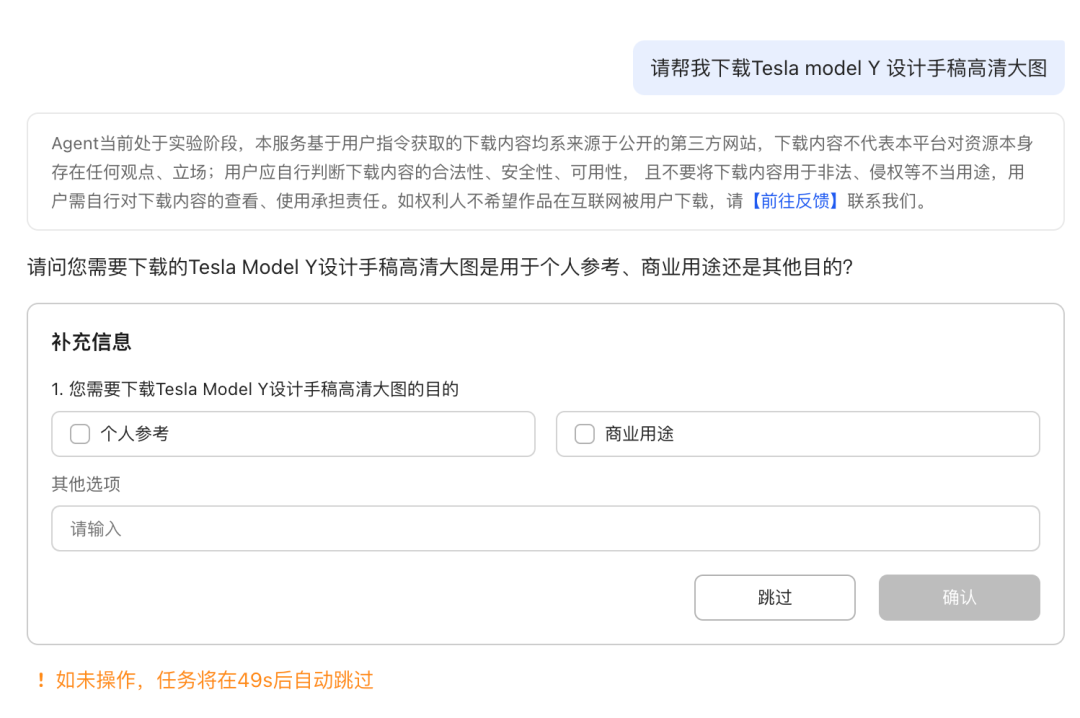Click the 其他选项 label above the input

[x=86, y=484]
